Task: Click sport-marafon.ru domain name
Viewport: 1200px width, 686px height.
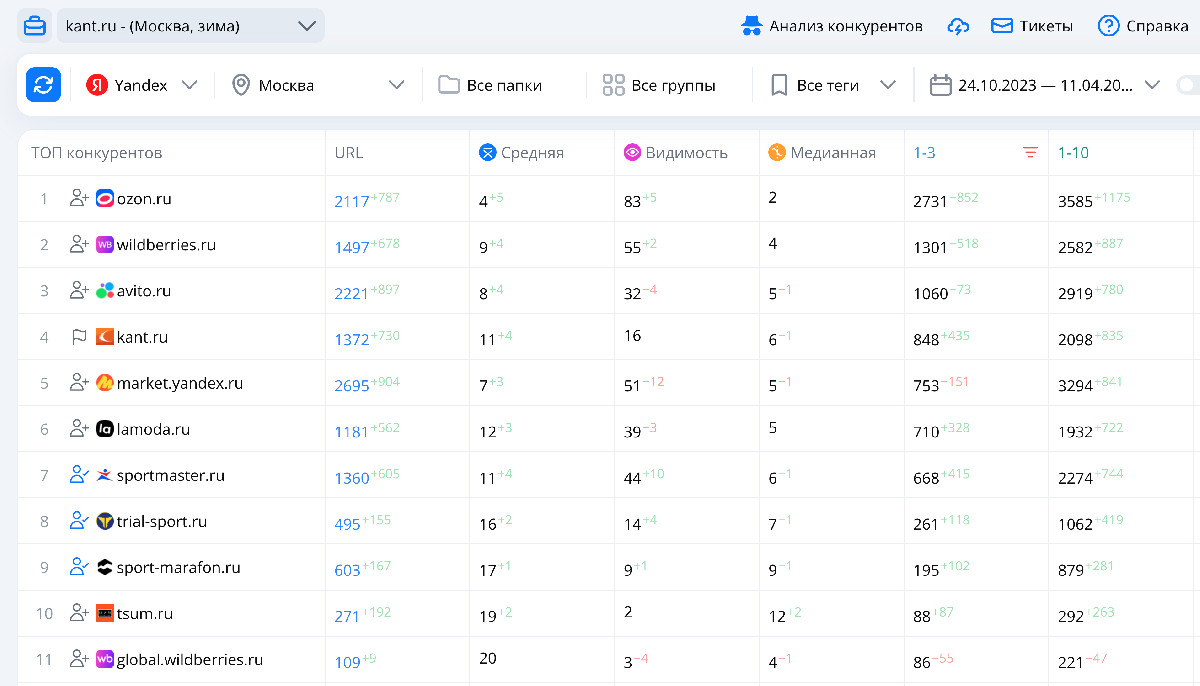Action: (x=179, y=567)
